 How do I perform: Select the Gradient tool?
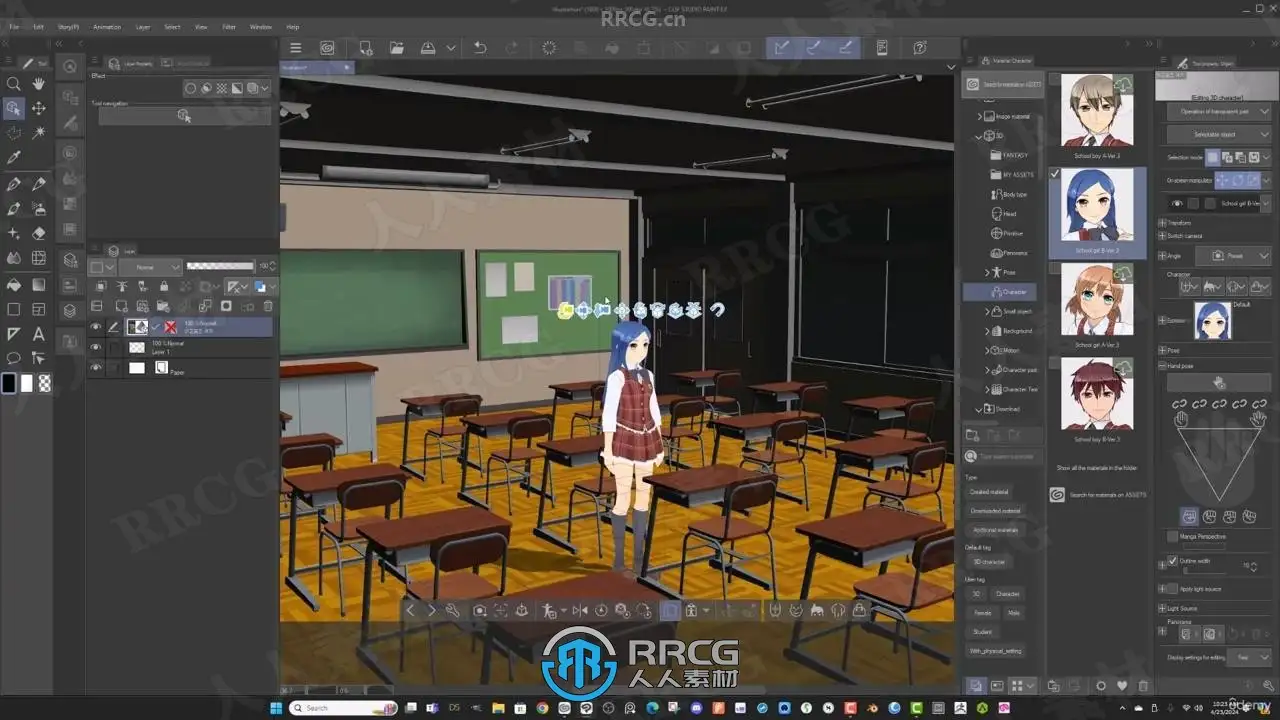39,284
